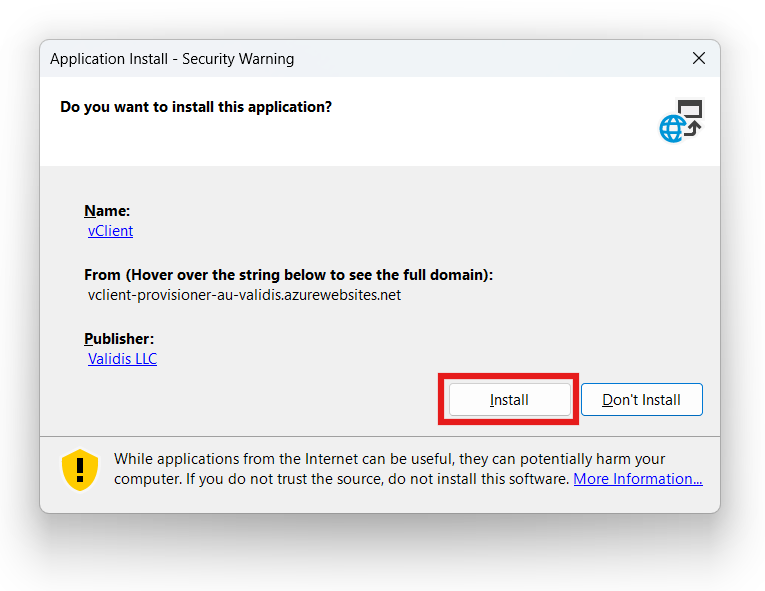The image size is (765, 591).
Task: Click the gray warning footer panel
Action: pos(400,500)
